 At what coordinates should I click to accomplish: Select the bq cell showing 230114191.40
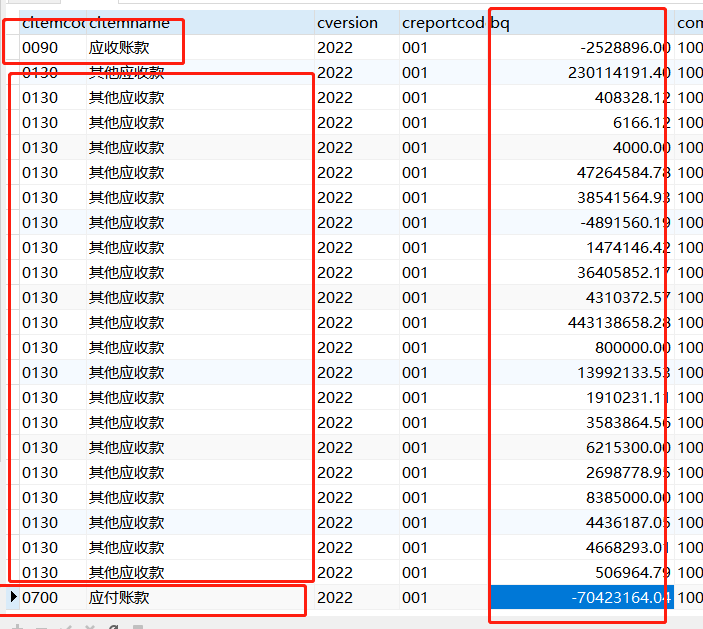(581, 73)
